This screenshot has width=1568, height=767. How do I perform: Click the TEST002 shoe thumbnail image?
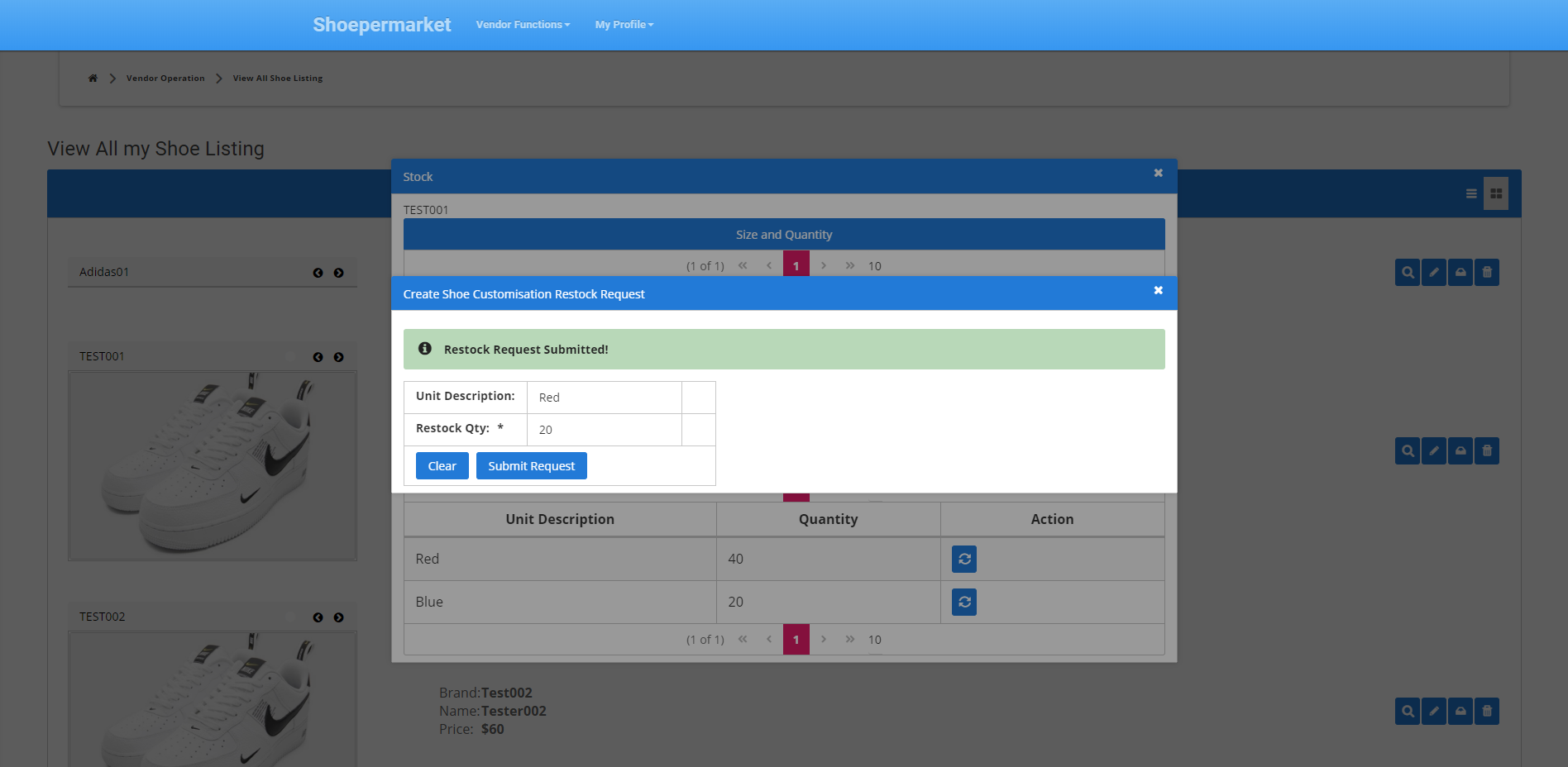[x=213, y=699]
